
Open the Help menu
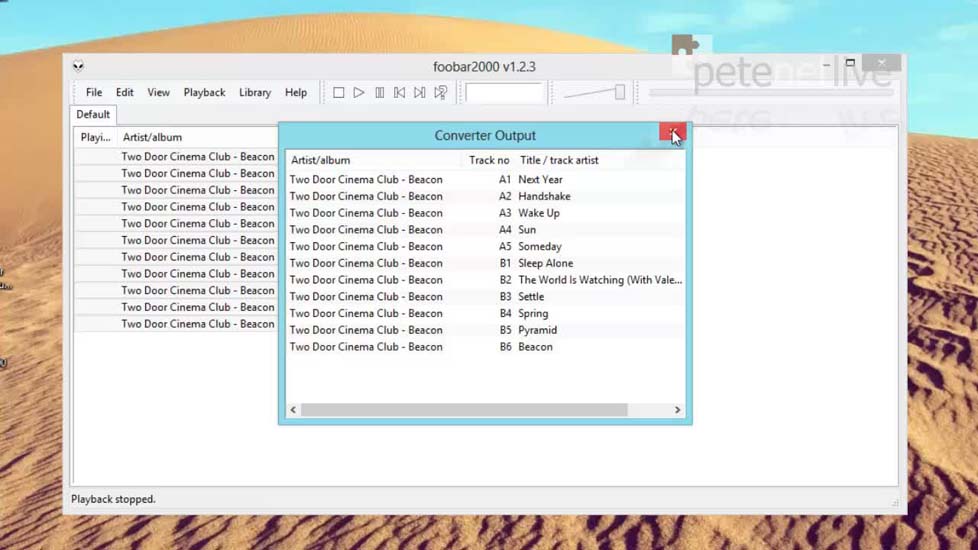(x=296, y=92)
